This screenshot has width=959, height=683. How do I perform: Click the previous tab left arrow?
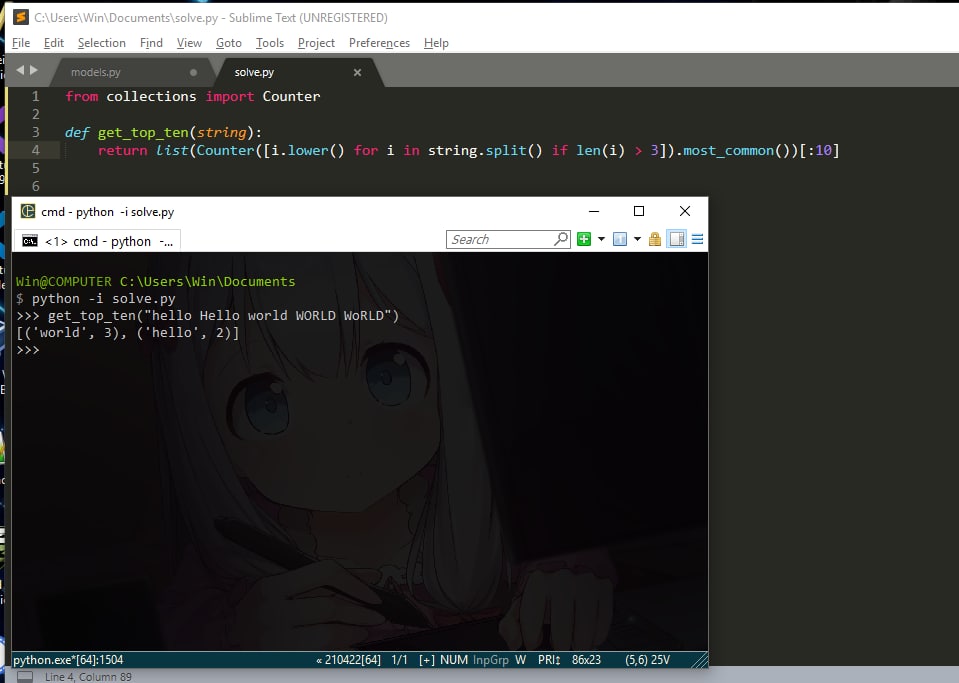pos(20,70)
